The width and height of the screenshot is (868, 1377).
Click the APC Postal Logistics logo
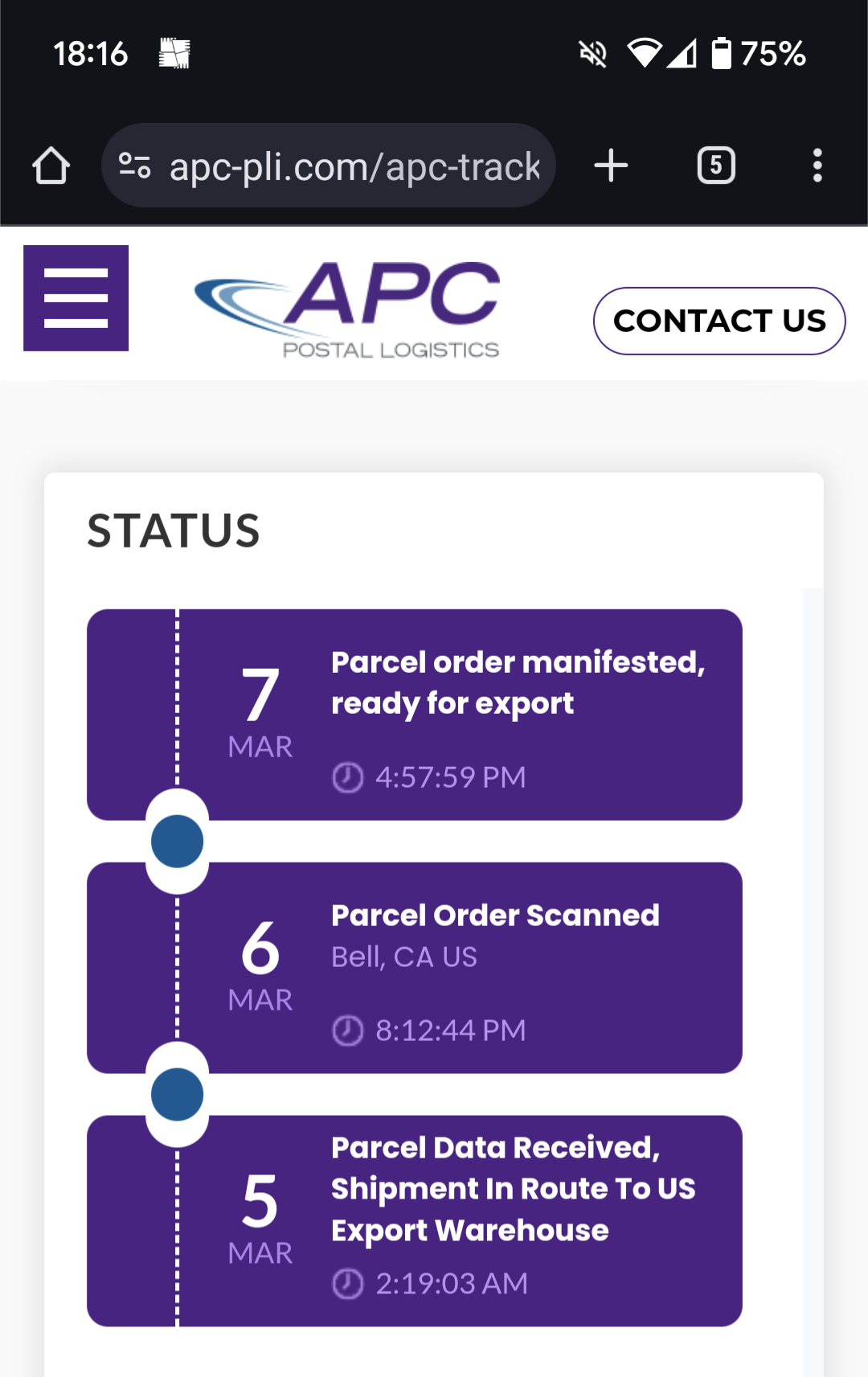(x=347, y=309)
